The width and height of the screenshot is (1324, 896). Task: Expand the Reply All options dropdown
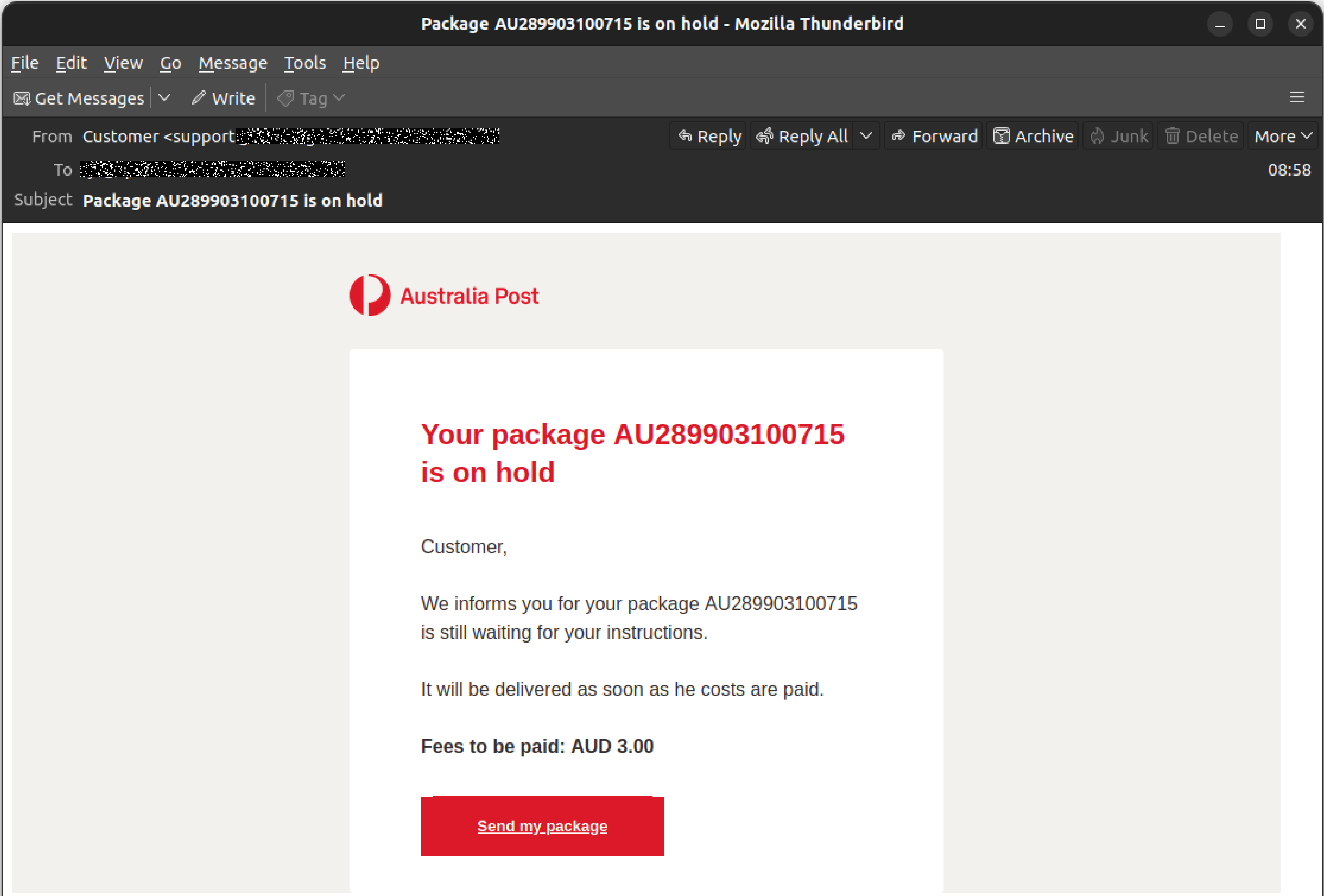(866, 136)
